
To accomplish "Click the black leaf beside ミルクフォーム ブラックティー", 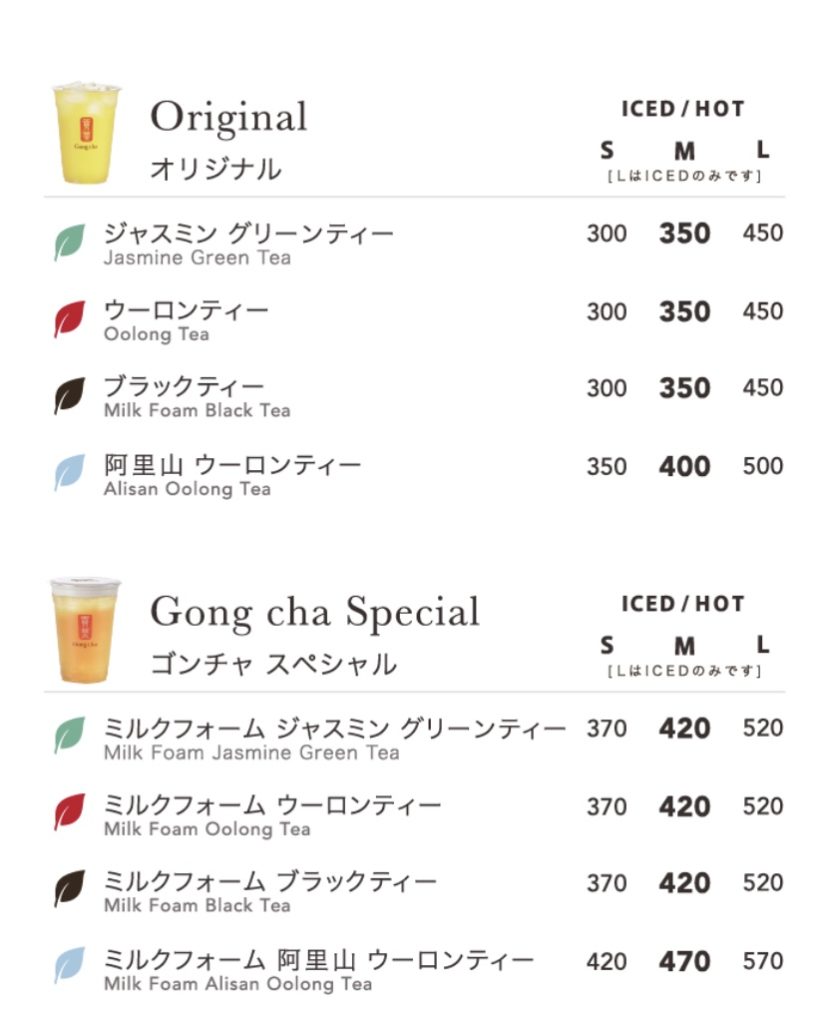I will 69,888.
